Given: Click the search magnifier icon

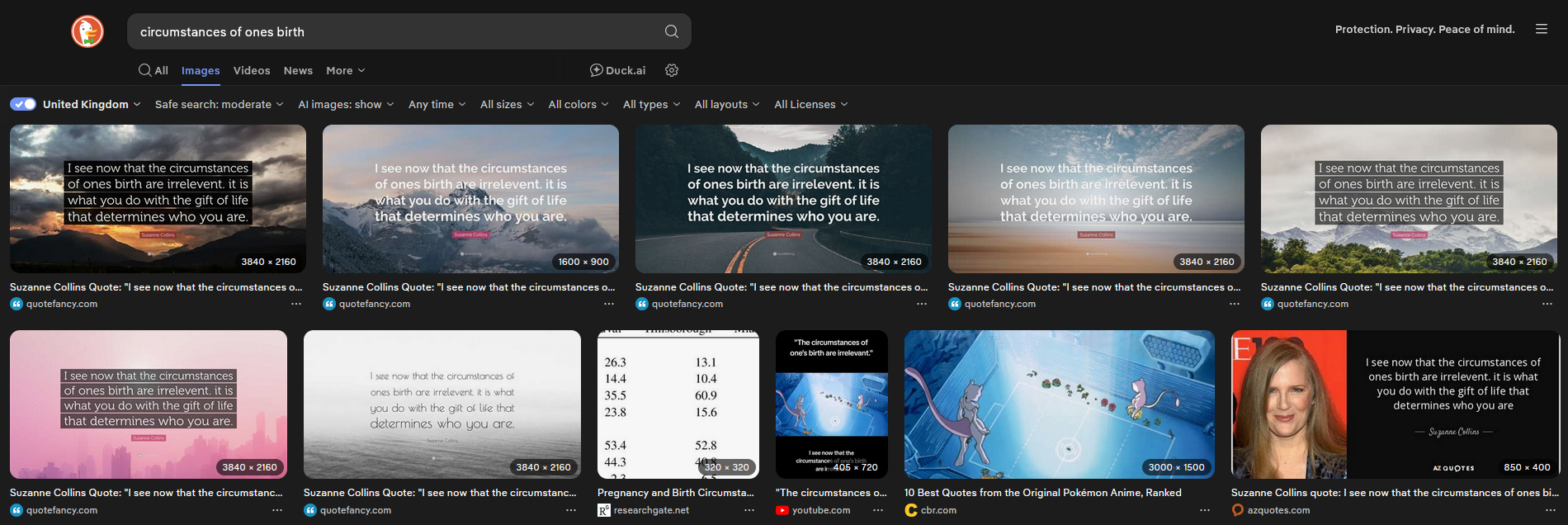Looking at the screenshot, I should coord(671,31).
